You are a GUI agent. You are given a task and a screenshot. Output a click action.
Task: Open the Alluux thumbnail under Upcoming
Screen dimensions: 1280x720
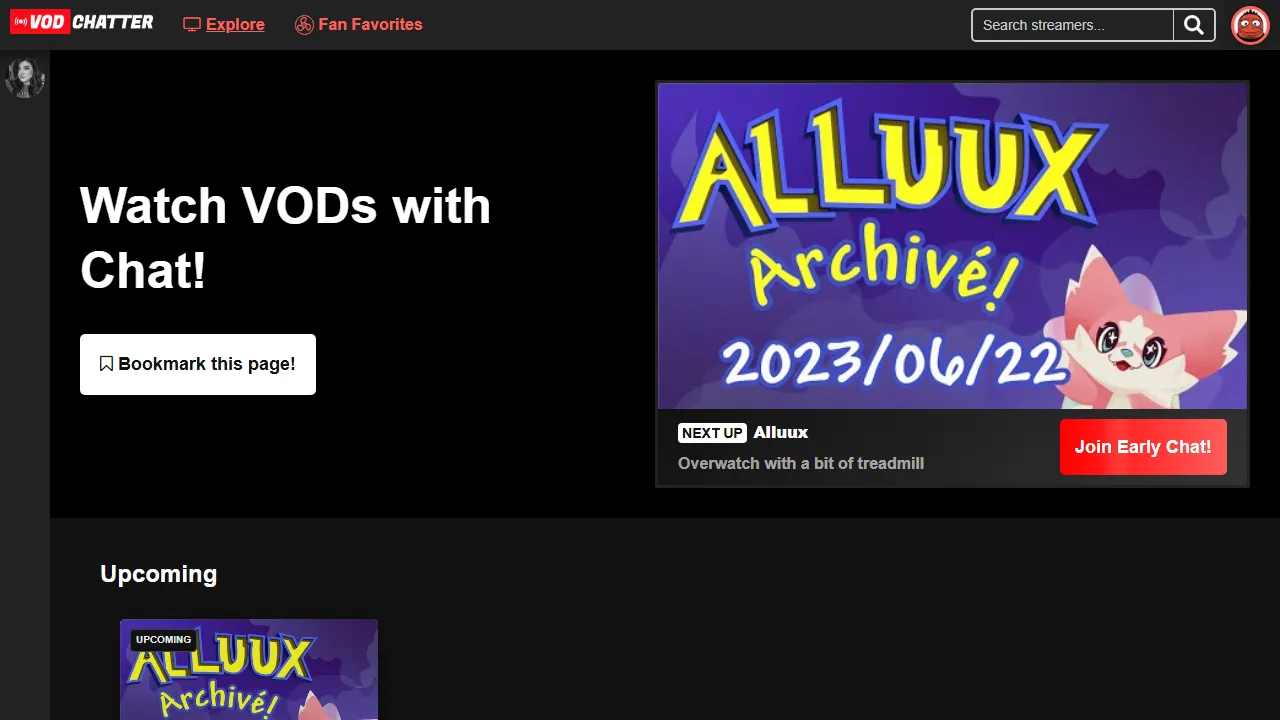coord(249,675)
